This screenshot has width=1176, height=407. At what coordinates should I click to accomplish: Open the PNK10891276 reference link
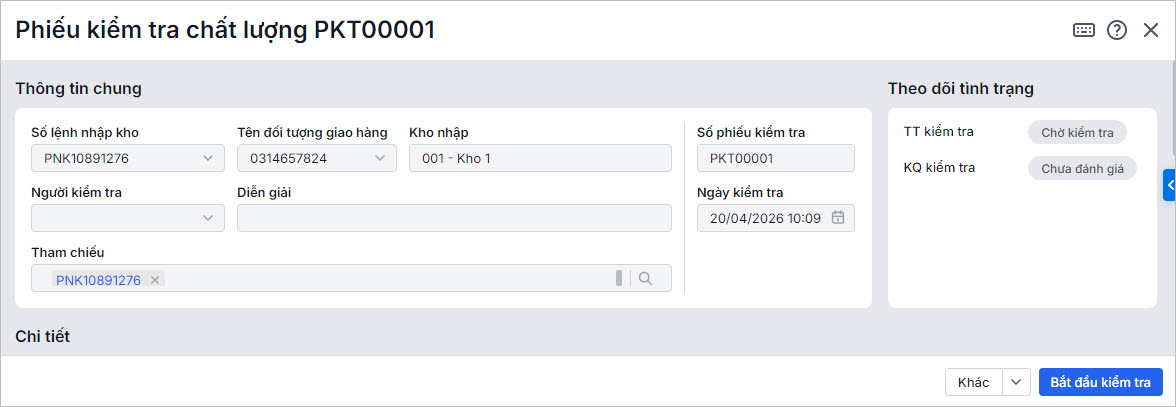coord(98,280)
